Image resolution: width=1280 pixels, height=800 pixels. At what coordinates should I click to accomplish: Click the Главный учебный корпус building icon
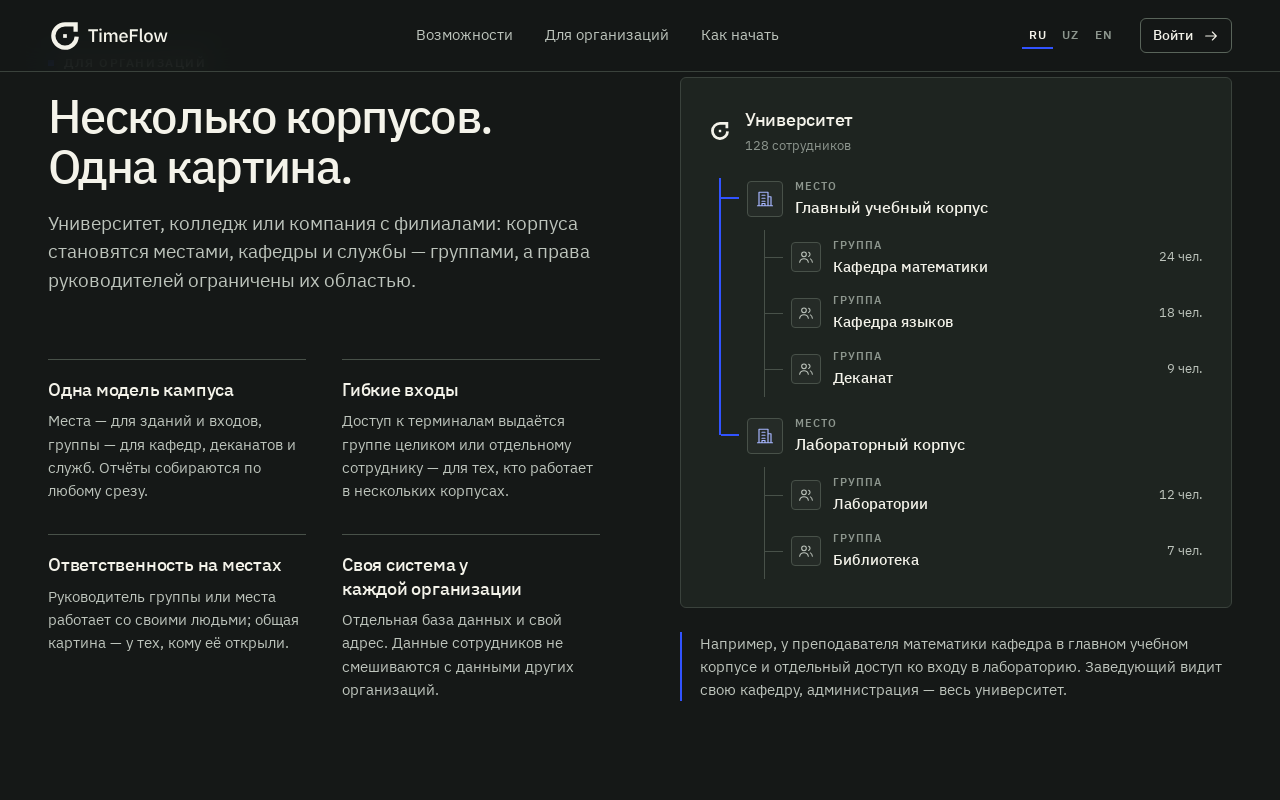click(765, 199)
